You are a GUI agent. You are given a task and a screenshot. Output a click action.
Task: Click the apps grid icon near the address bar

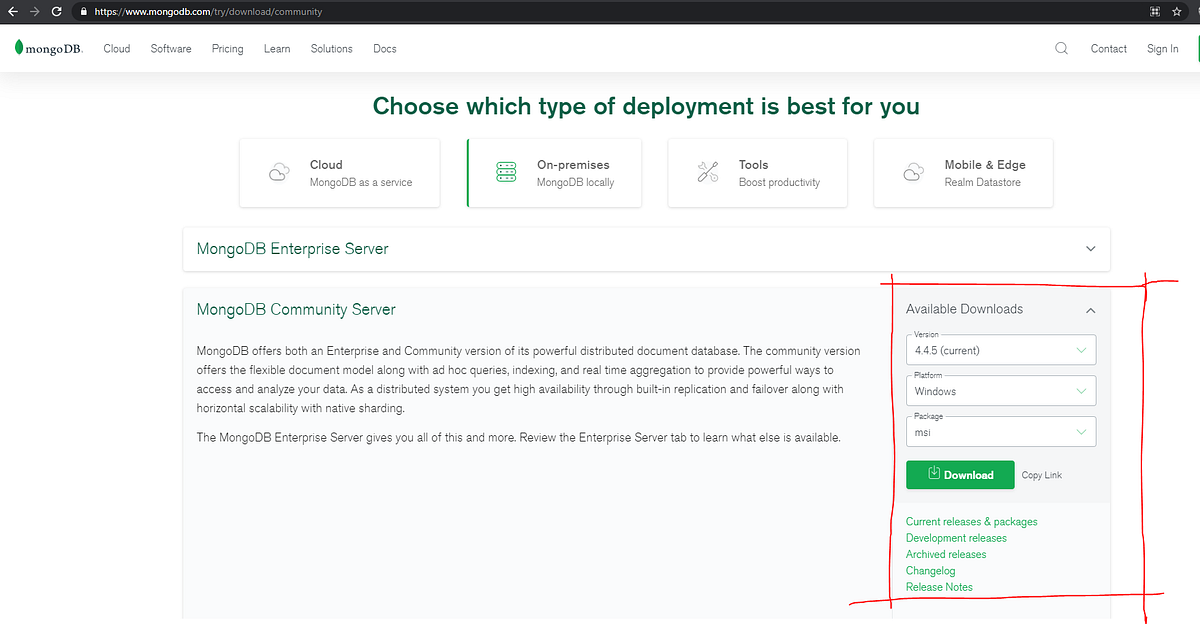tap(1154, 11)
